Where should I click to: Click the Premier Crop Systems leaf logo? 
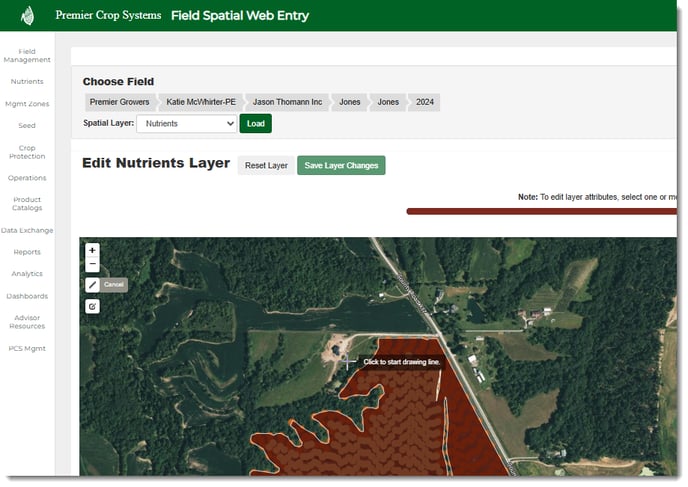click(28, 16)
